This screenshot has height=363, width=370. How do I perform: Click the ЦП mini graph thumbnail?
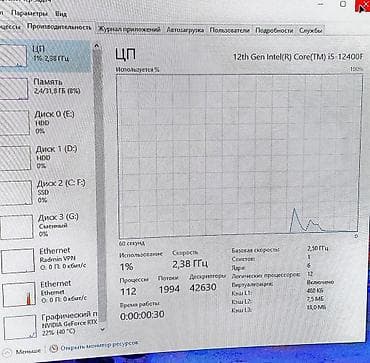[13, 56]
